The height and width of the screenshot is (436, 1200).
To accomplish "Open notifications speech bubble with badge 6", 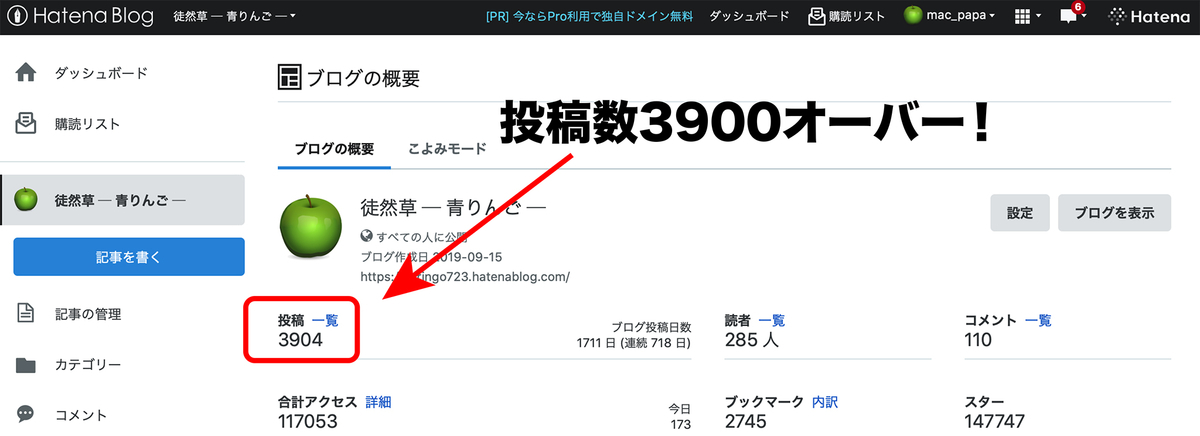I will (x=1073, y=16).
